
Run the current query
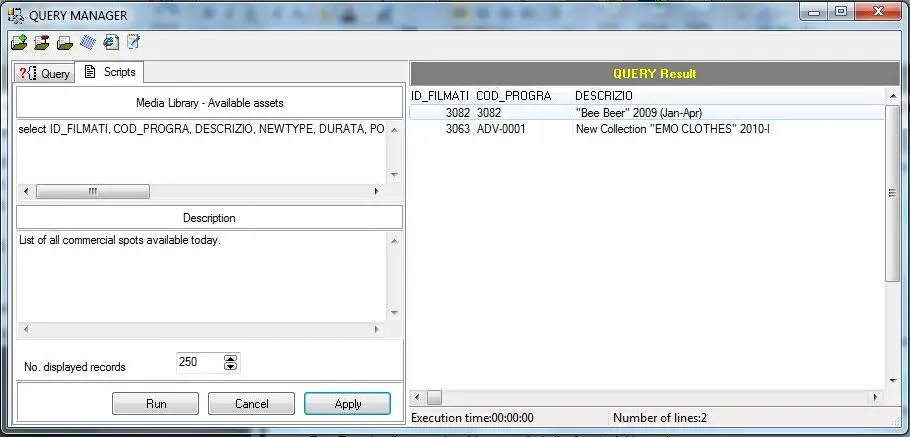[x=155, y=404]
